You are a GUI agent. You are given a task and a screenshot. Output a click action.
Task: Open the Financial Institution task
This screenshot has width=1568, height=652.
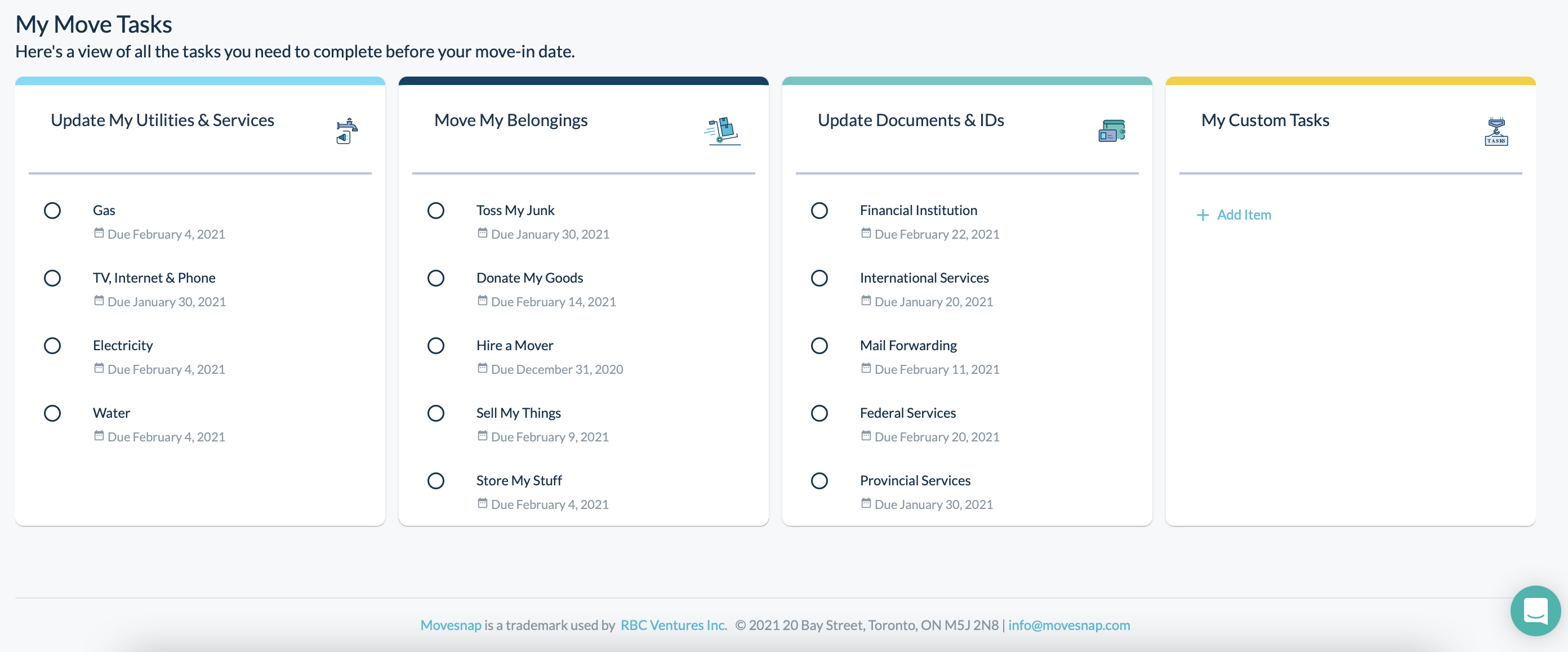919,210
